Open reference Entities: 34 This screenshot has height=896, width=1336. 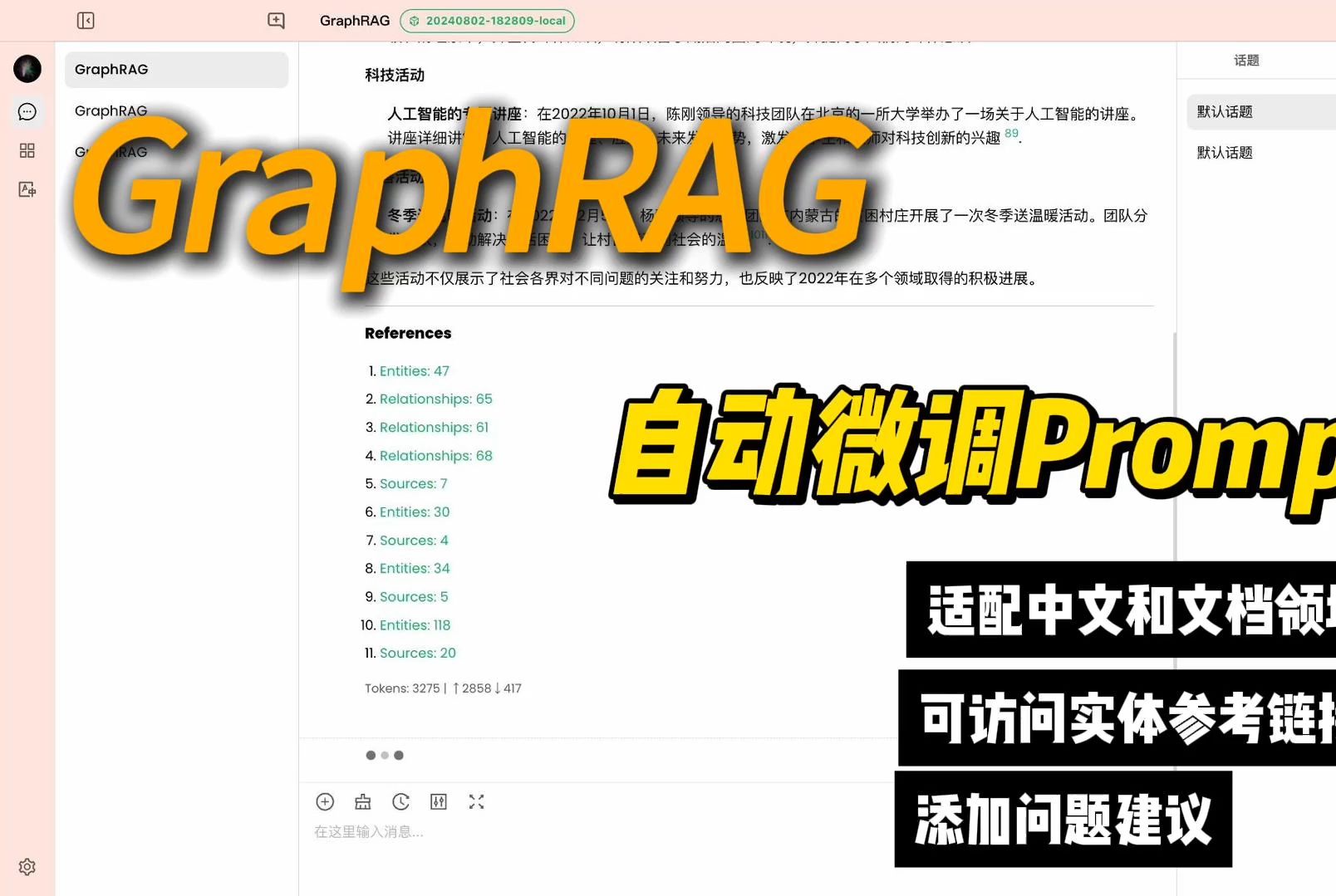415,569
